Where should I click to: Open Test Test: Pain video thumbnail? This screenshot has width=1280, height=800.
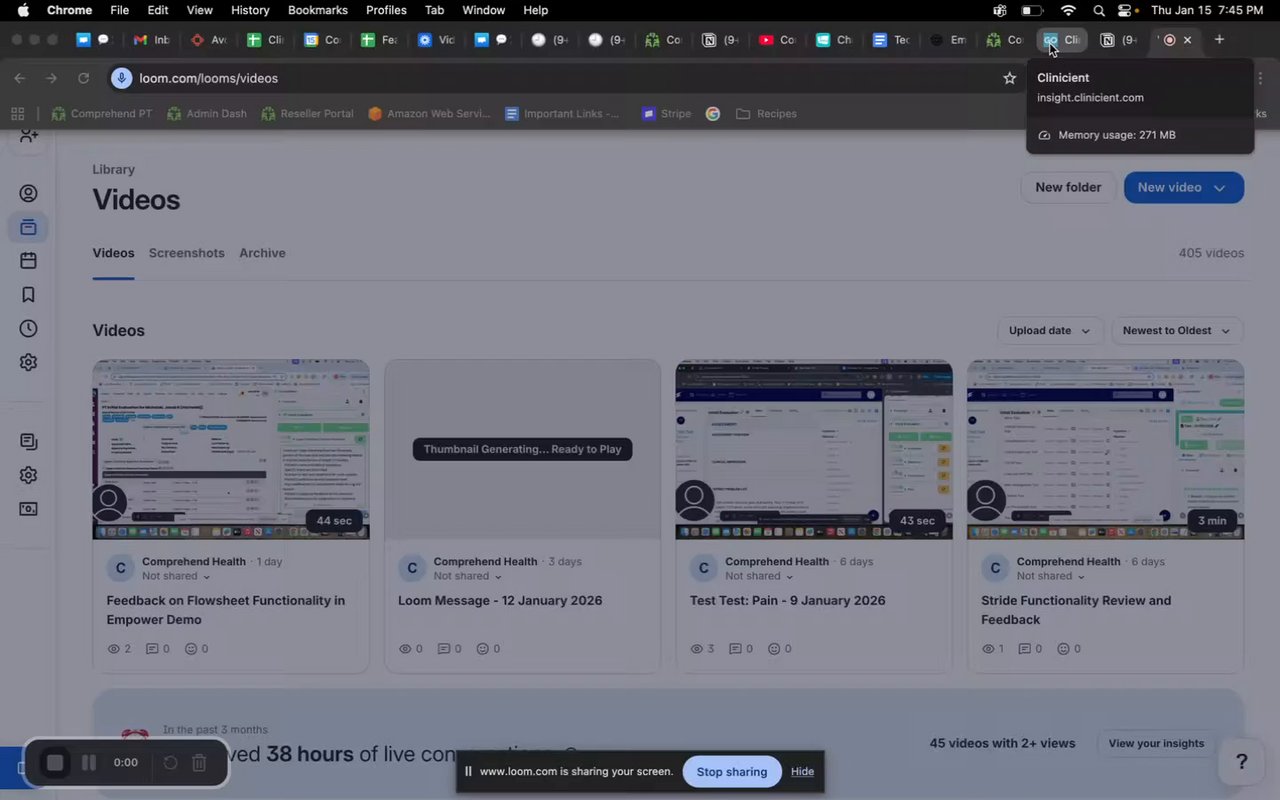814,450
